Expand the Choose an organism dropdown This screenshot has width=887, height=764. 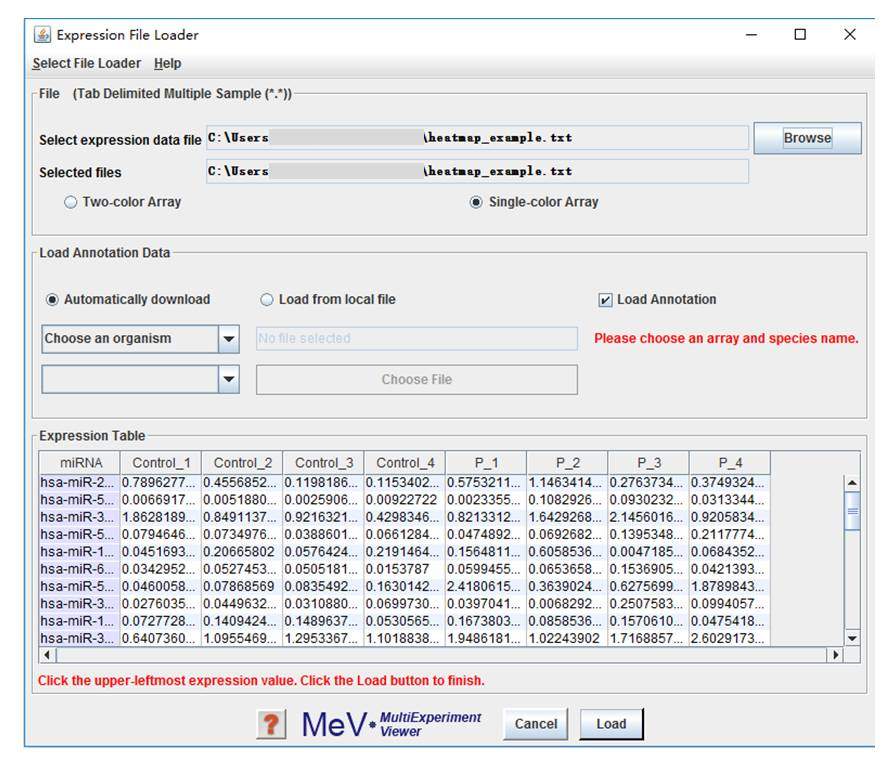(x=229, y=339)
